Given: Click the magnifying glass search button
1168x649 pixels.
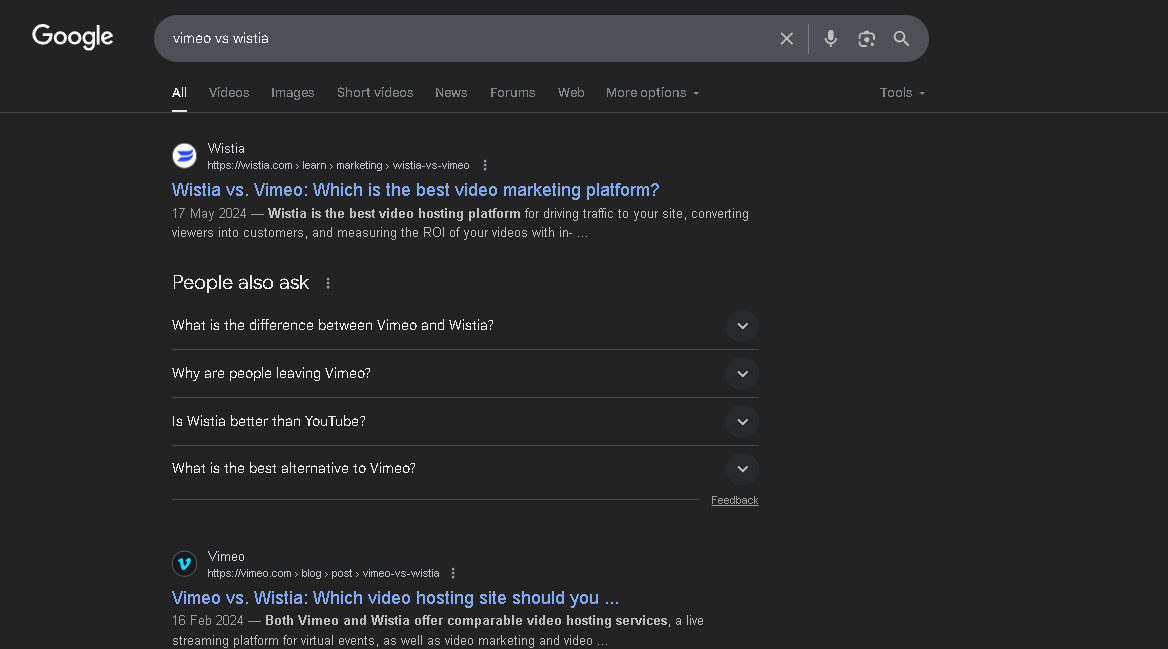Looking at the screenshot, I should [x=901, y=39].
